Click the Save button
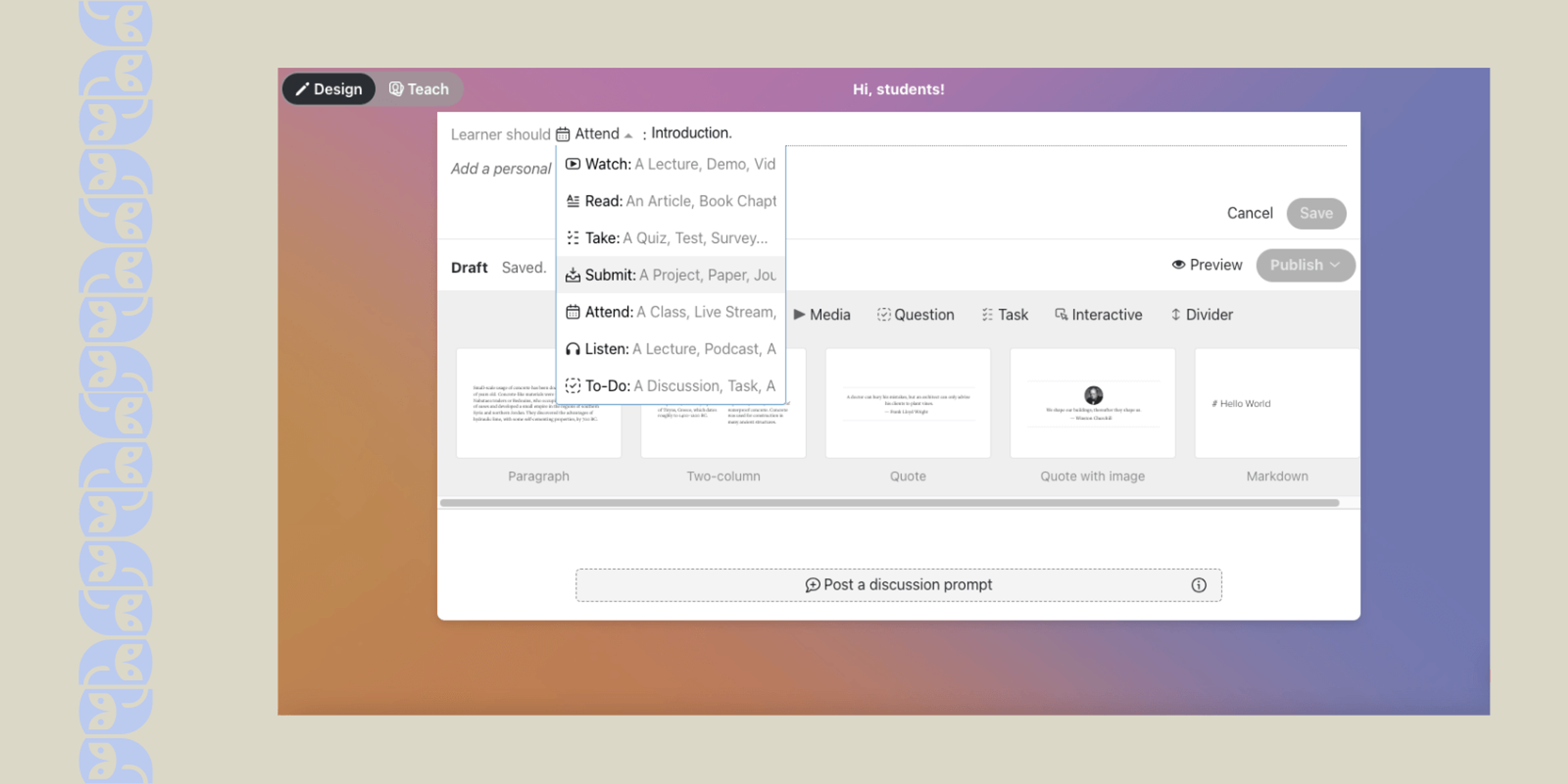 point(1316,213)
